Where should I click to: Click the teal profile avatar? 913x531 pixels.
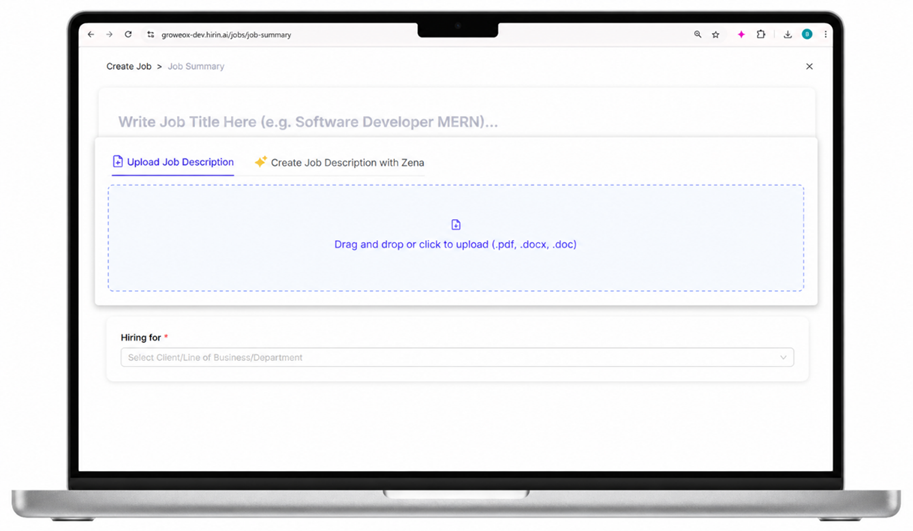pos(807,34)
